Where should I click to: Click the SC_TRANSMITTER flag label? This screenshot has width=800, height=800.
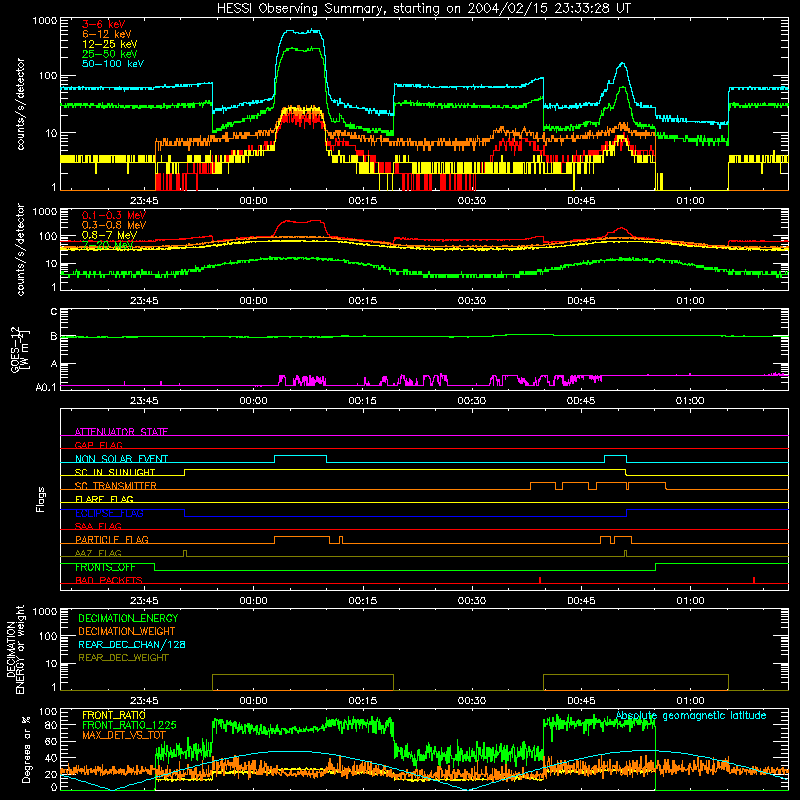(x=116, y=486)
